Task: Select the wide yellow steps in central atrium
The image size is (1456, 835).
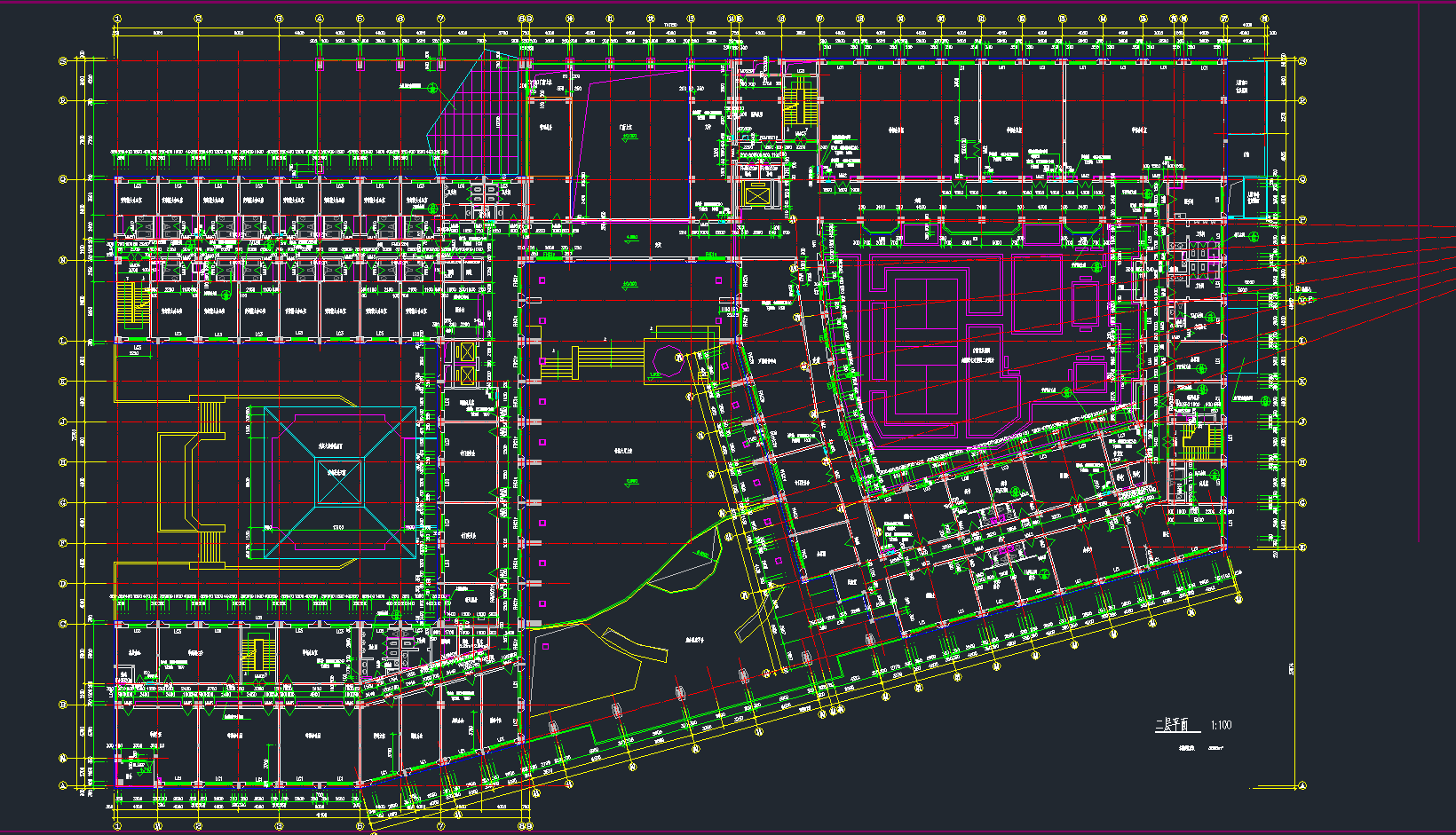Action: click(x=602, y=362)
